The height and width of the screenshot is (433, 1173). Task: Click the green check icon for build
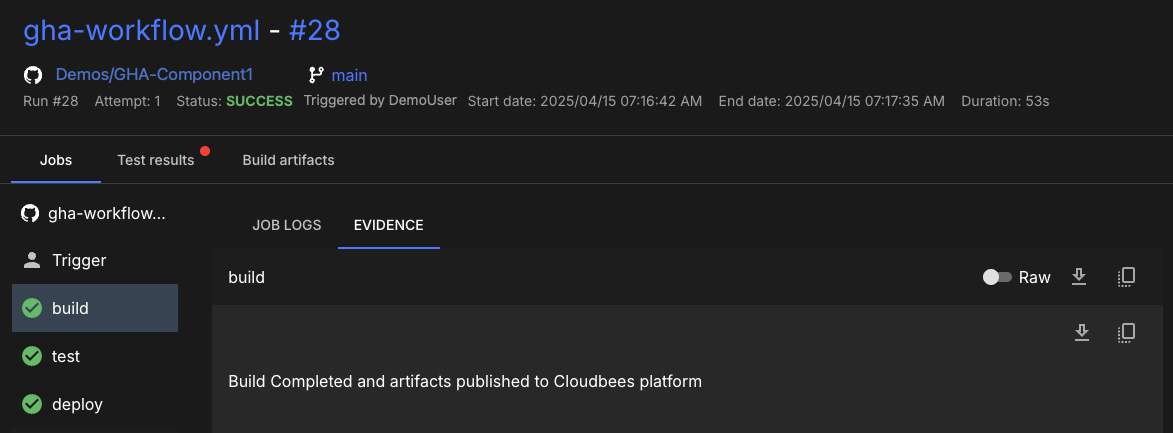click(32, 308)
